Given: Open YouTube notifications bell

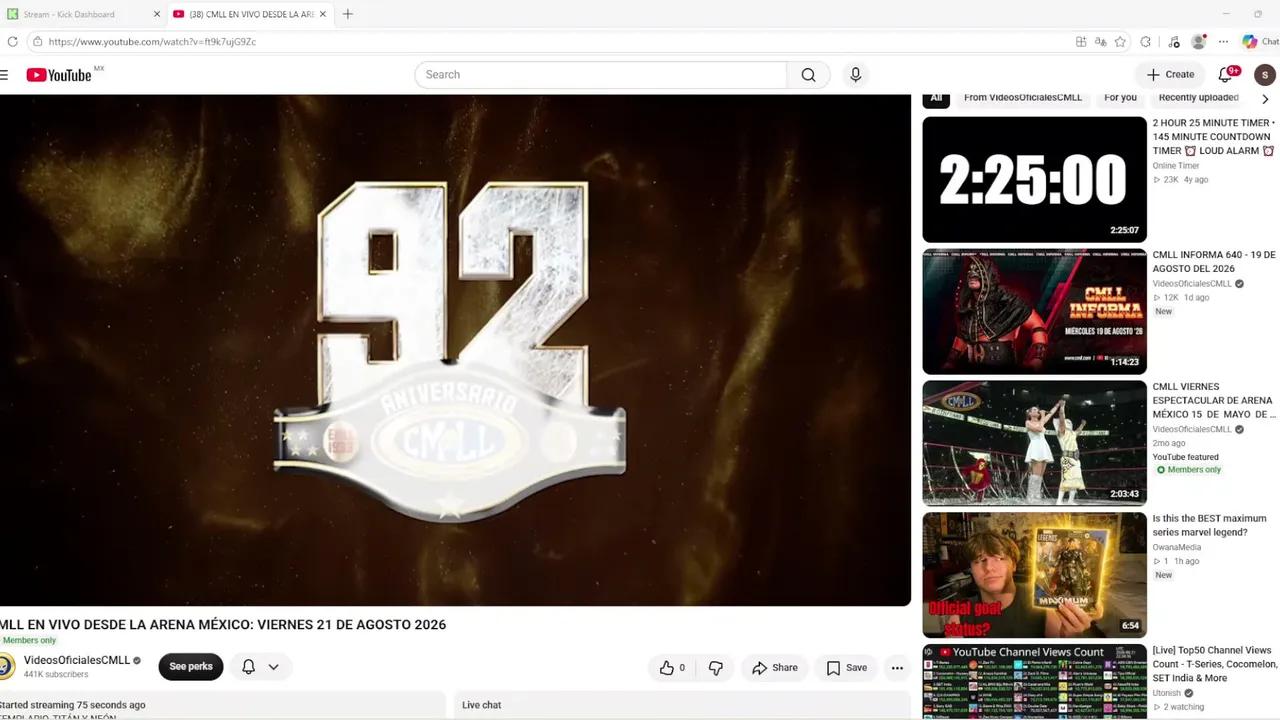Looking at the screenshot, I should point(1226,75).
